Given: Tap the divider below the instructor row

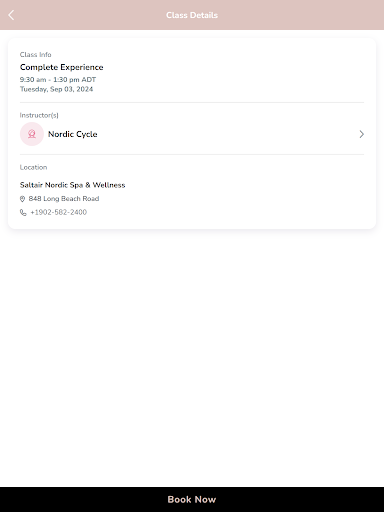Looking at the screenshot, I should pyautogui.click(x=192, y=155).
